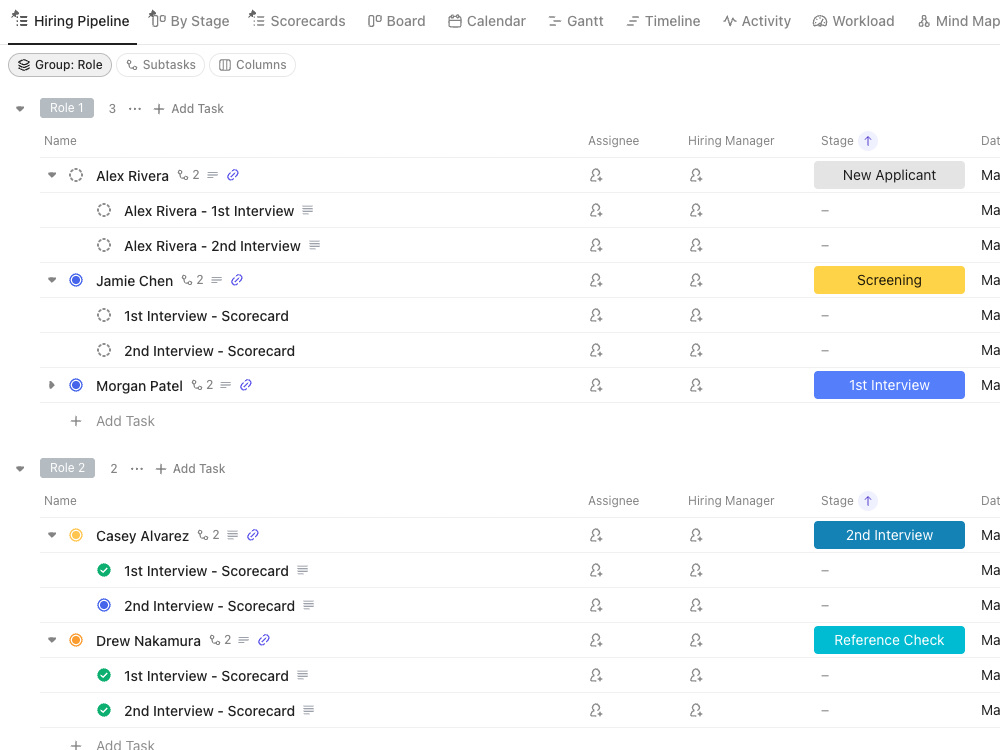The height and width of the screenshot is (750, 1000).
Task: Expand Morgan Patel subtasks
Action: click(52, 385)
